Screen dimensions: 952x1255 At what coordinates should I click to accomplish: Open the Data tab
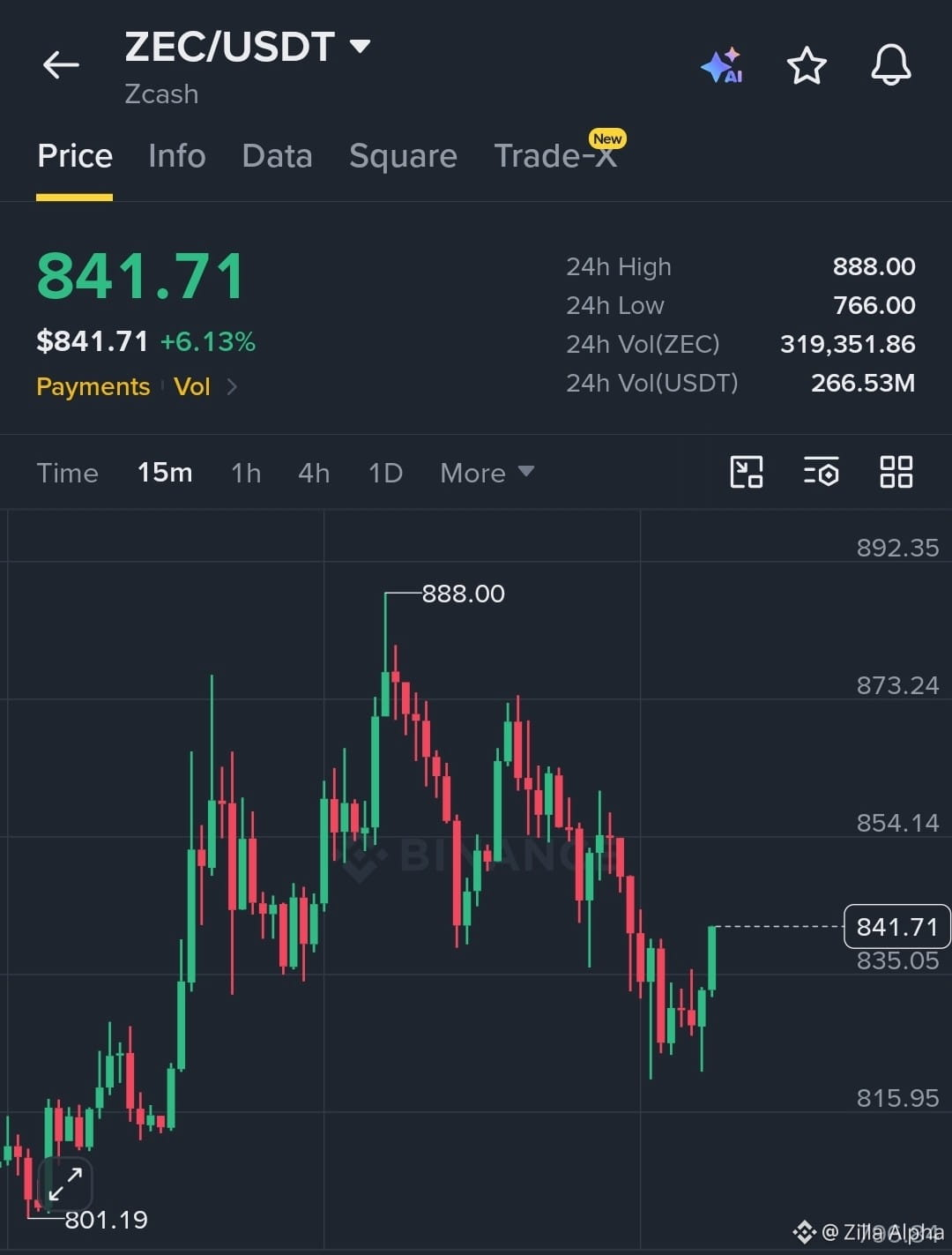[x=277, y=156]
